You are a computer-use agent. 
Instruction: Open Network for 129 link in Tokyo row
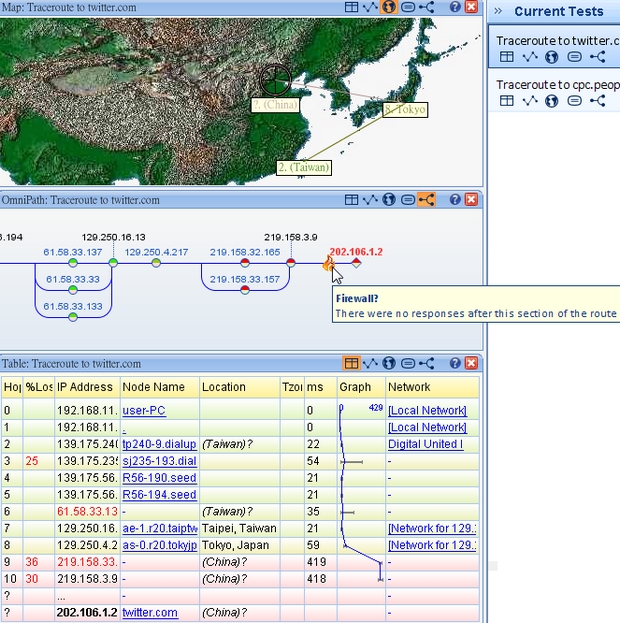432,545
